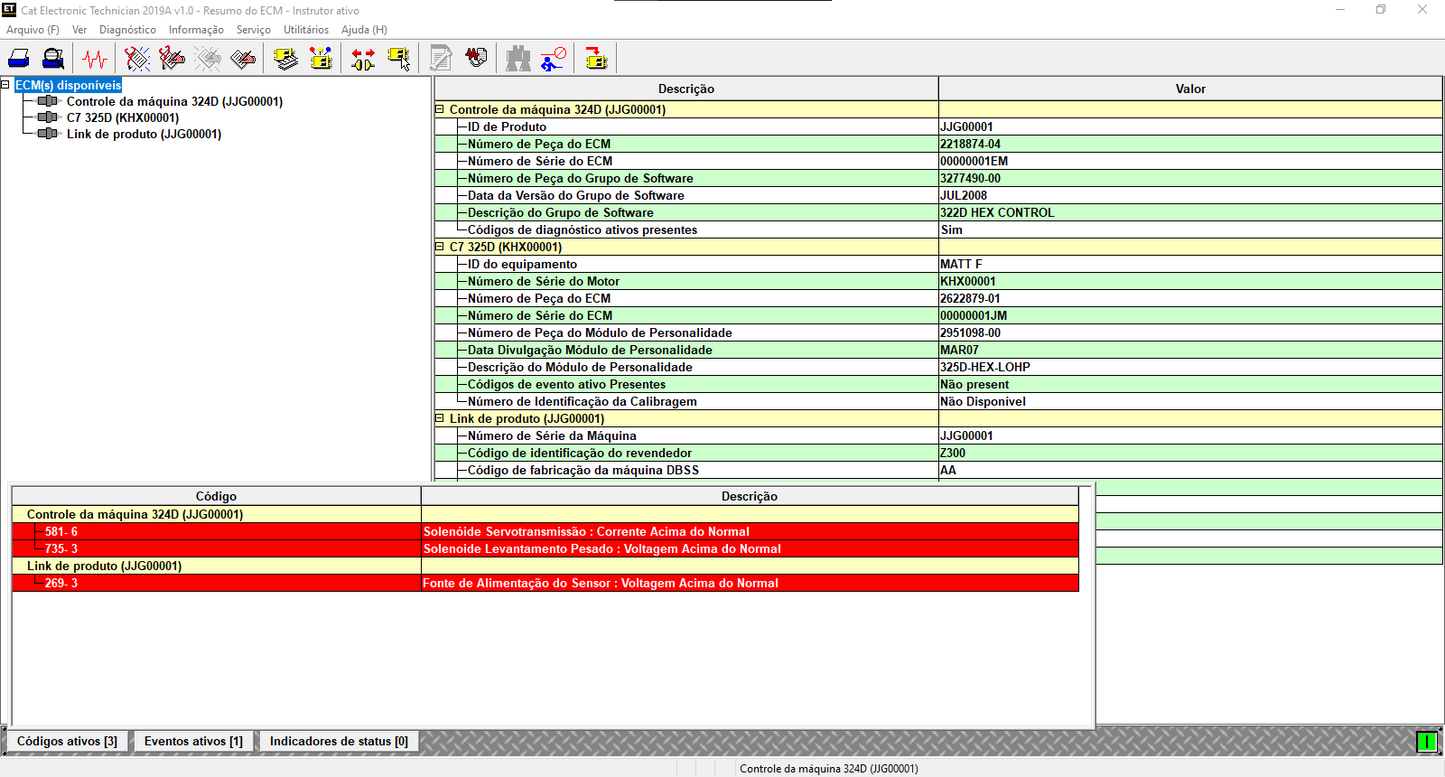Click the Valor column header
Image resolution: width=1445 pixels, height=777 pixels.
tap(1190, 89)
